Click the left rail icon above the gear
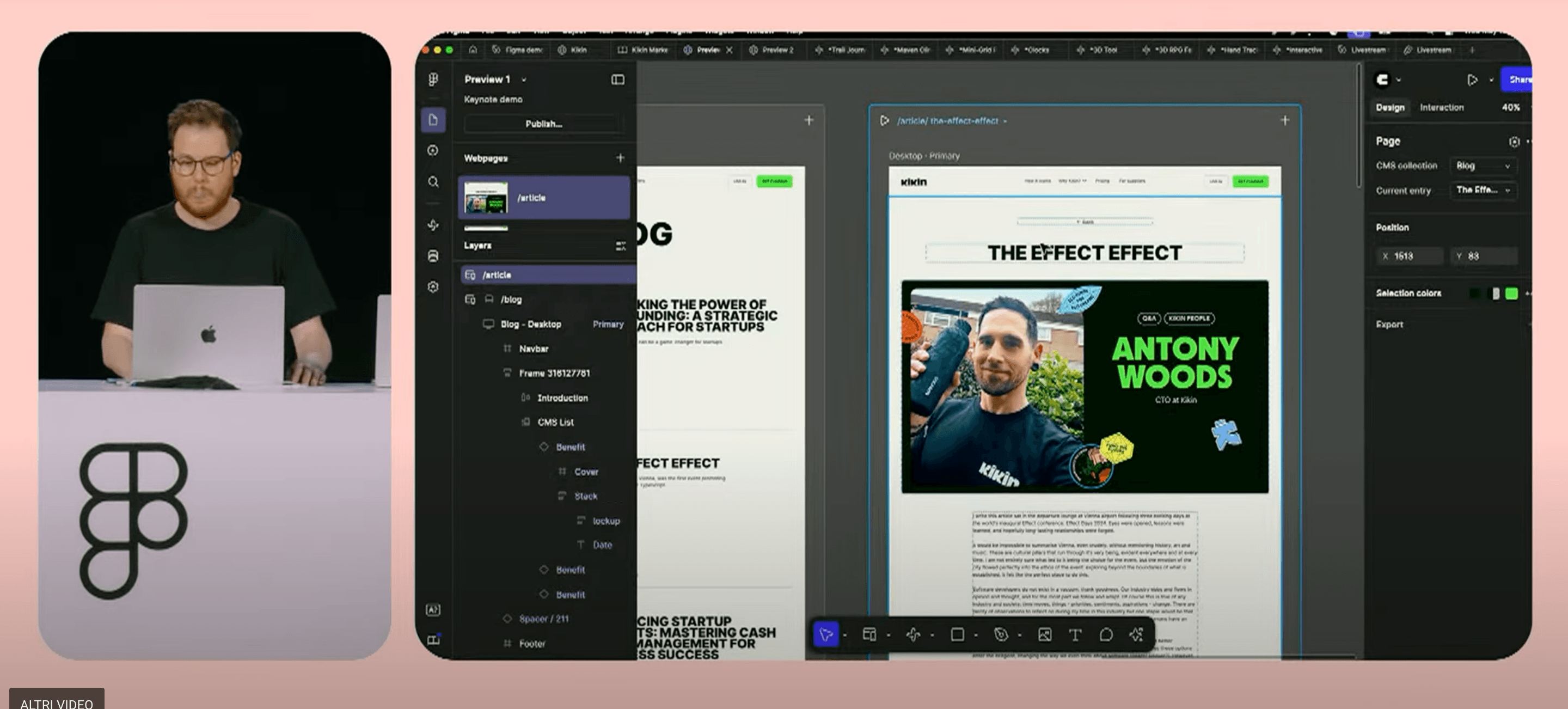Screen dimensions: 1568x709 (433, 256)
